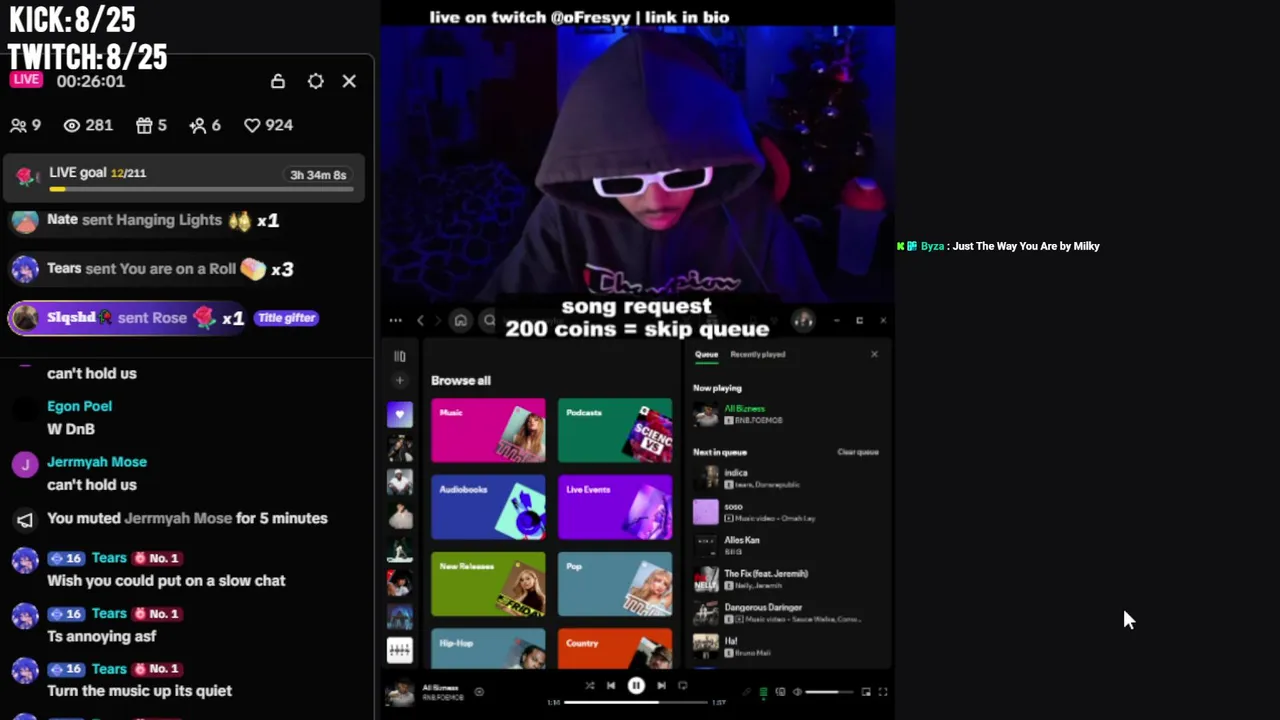Screen dimensions: 1280x720
Task: Click the muted announcement megaphone icon
Action: point(25,519)
